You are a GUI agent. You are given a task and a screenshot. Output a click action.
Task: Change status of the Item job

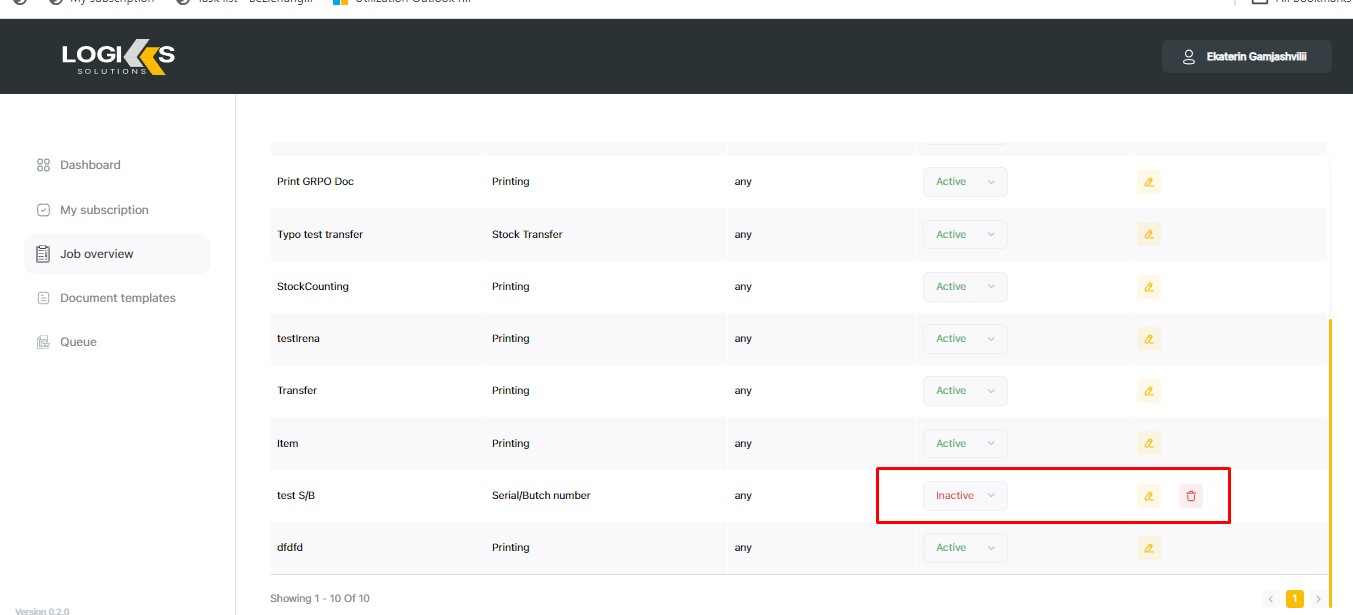pyautogui.click(x=964, y=443)
